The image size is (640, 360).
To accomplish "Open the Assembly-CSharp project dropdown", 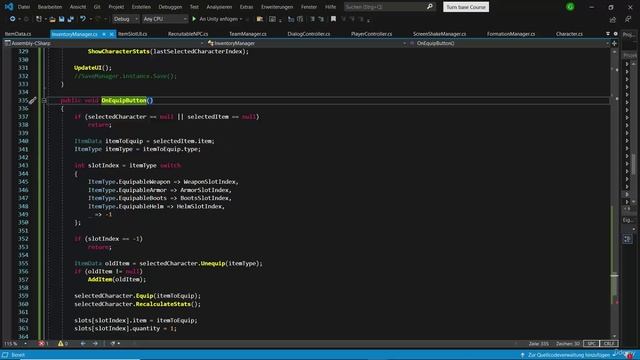I will 104,43.
